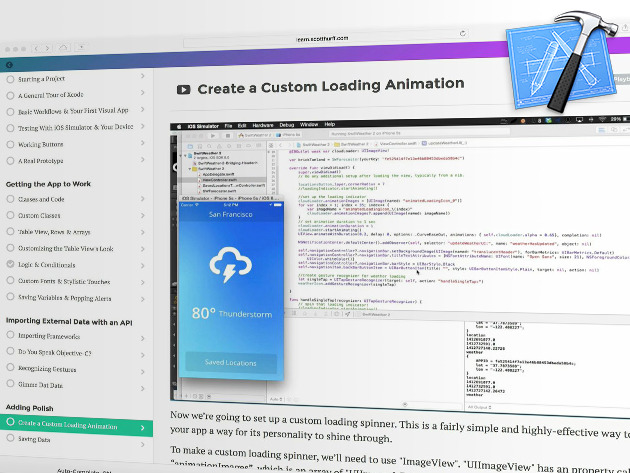Open Help menu in the screenshot
Image resolution: width=630 pixels, height=473 pixels.
329,124
